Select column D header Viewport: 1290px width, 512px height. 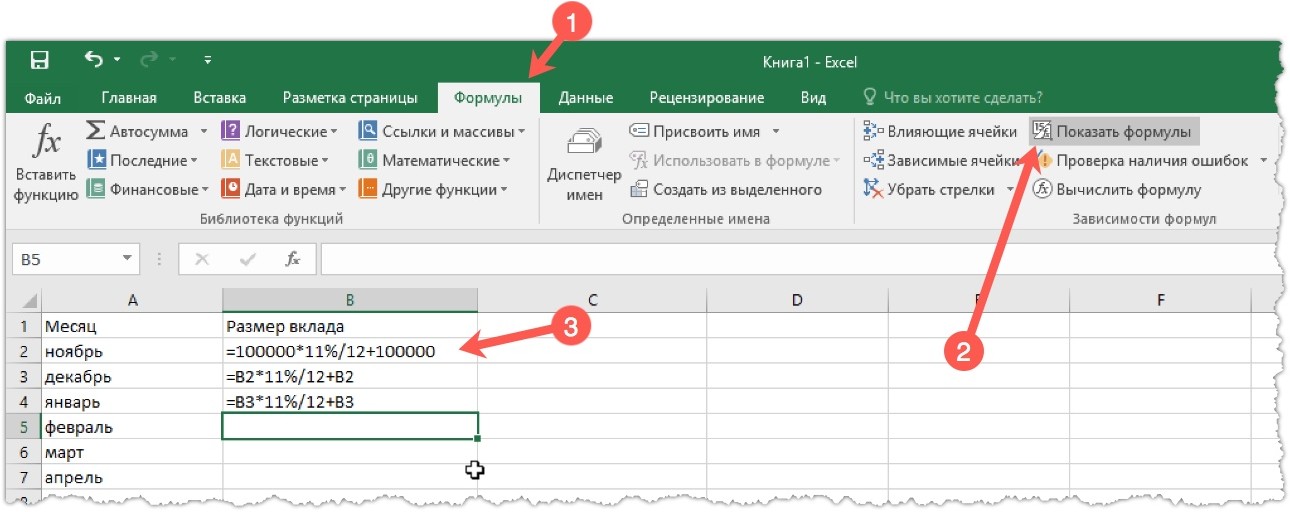tap(797, 300)
